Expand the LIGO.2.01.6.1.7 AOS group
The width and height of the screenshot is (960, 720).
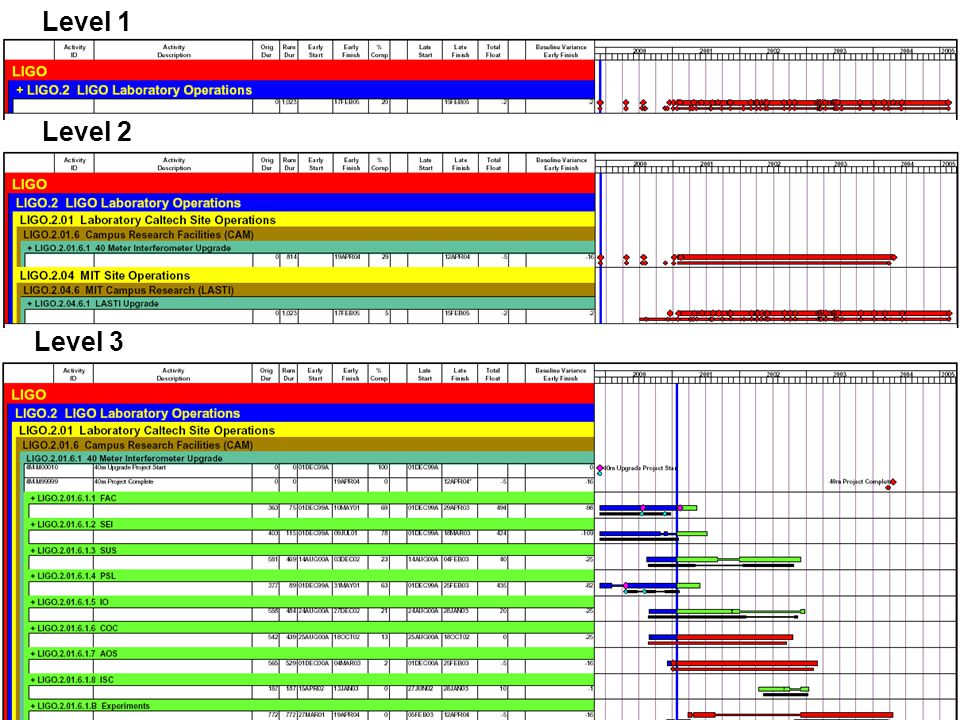coord(33,654)
